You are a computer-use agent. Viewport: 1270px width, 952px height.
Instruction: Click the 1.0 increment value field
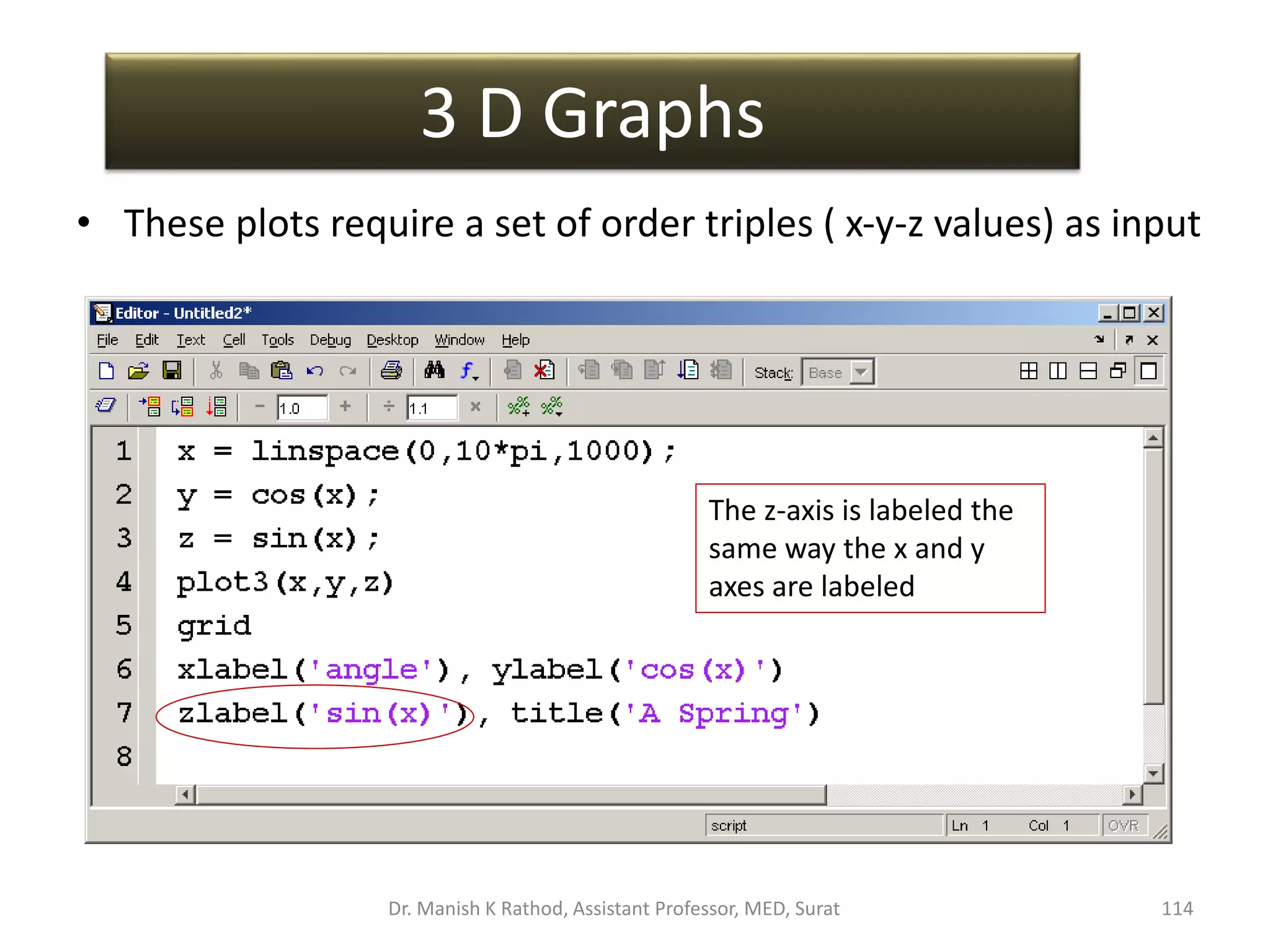point(303,407)
